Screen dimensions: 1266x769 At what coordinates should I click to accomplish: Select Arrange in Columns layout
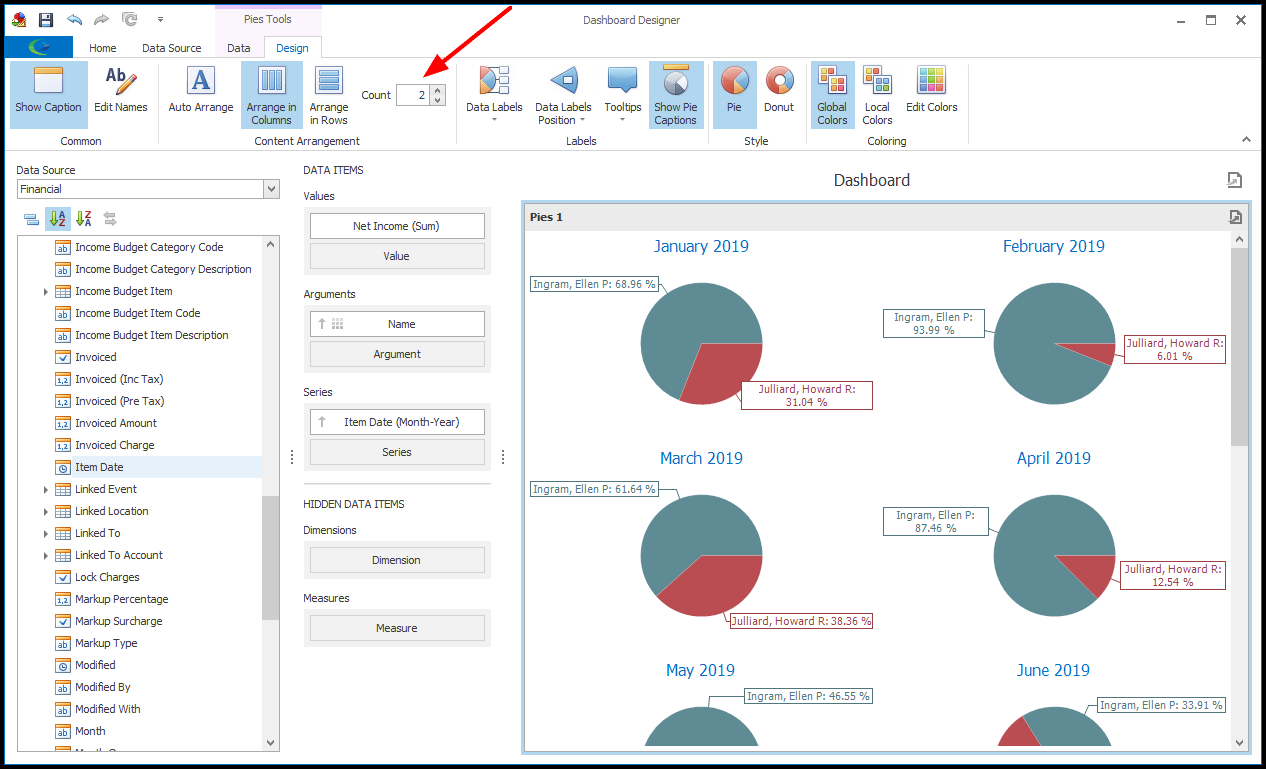click(272, 95)
